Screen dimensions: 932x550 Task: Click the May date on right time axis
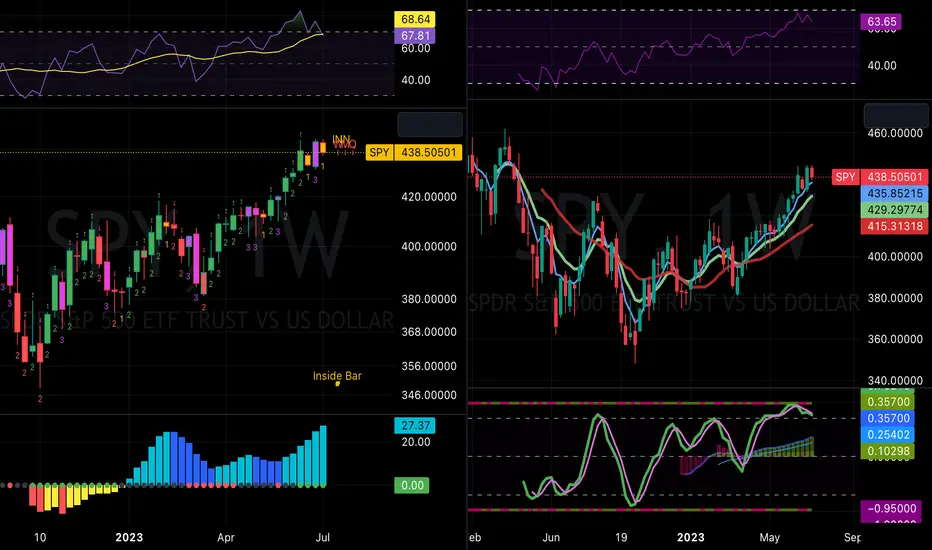[769, 538]
